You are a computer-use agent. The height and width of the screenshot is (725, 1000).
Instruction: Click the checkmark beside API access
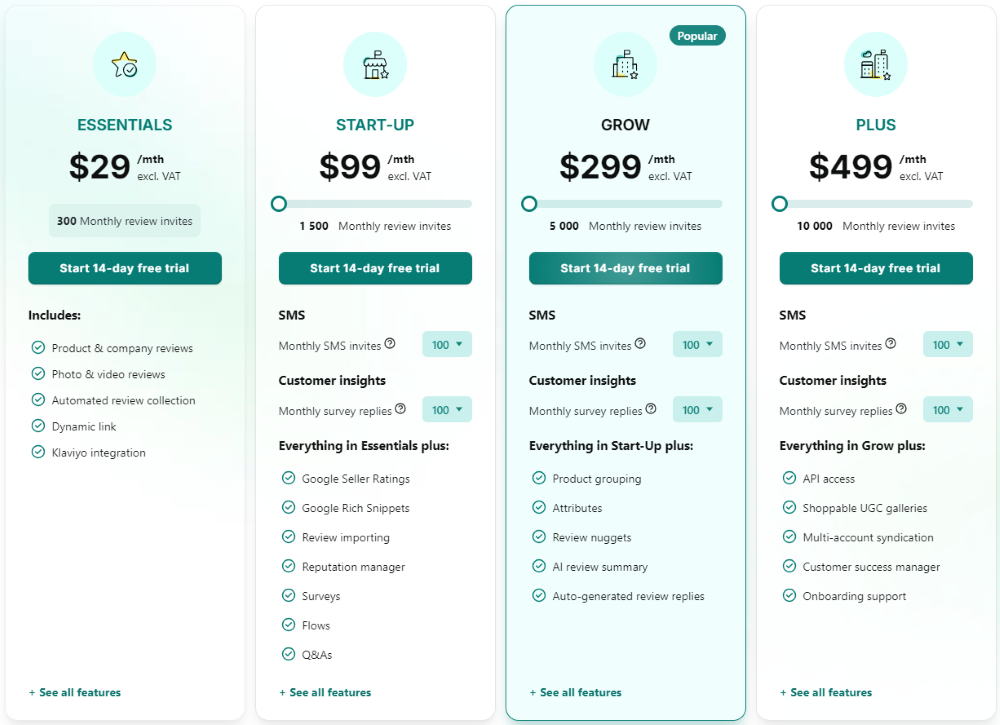coord(789,479)
